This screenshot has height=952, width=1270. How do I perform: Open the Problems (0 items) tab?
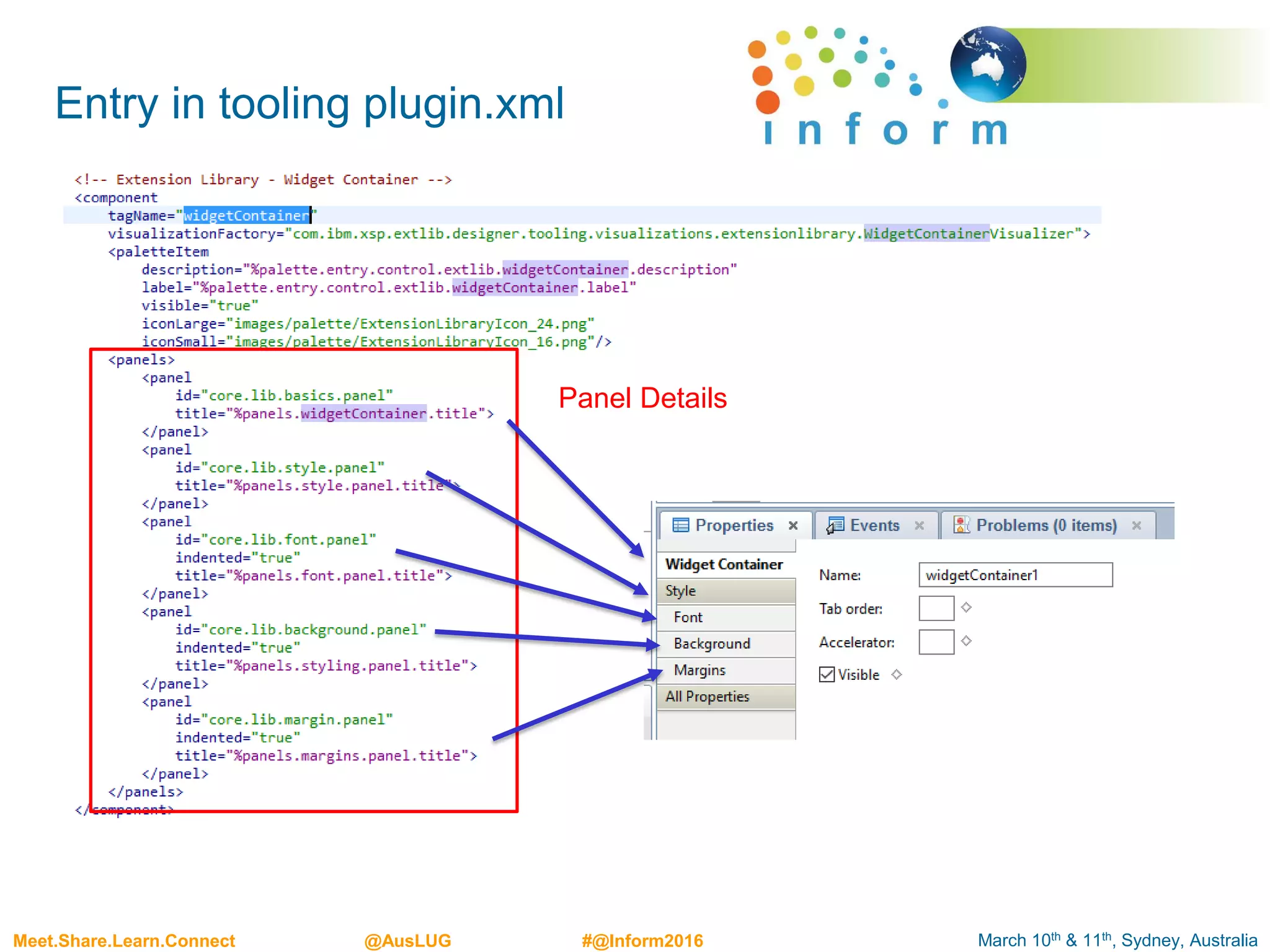[x=1046, y=526]
